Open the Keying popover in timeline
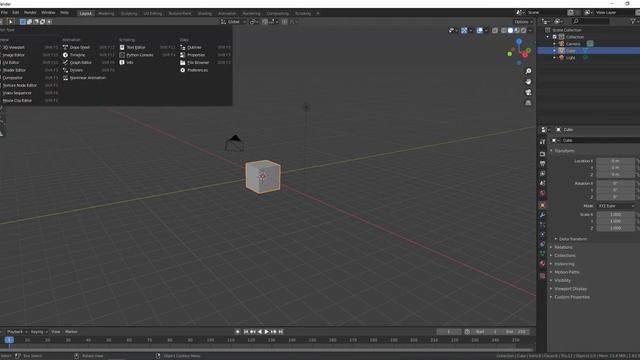The image size is (640, 360). tap(39, 332)
